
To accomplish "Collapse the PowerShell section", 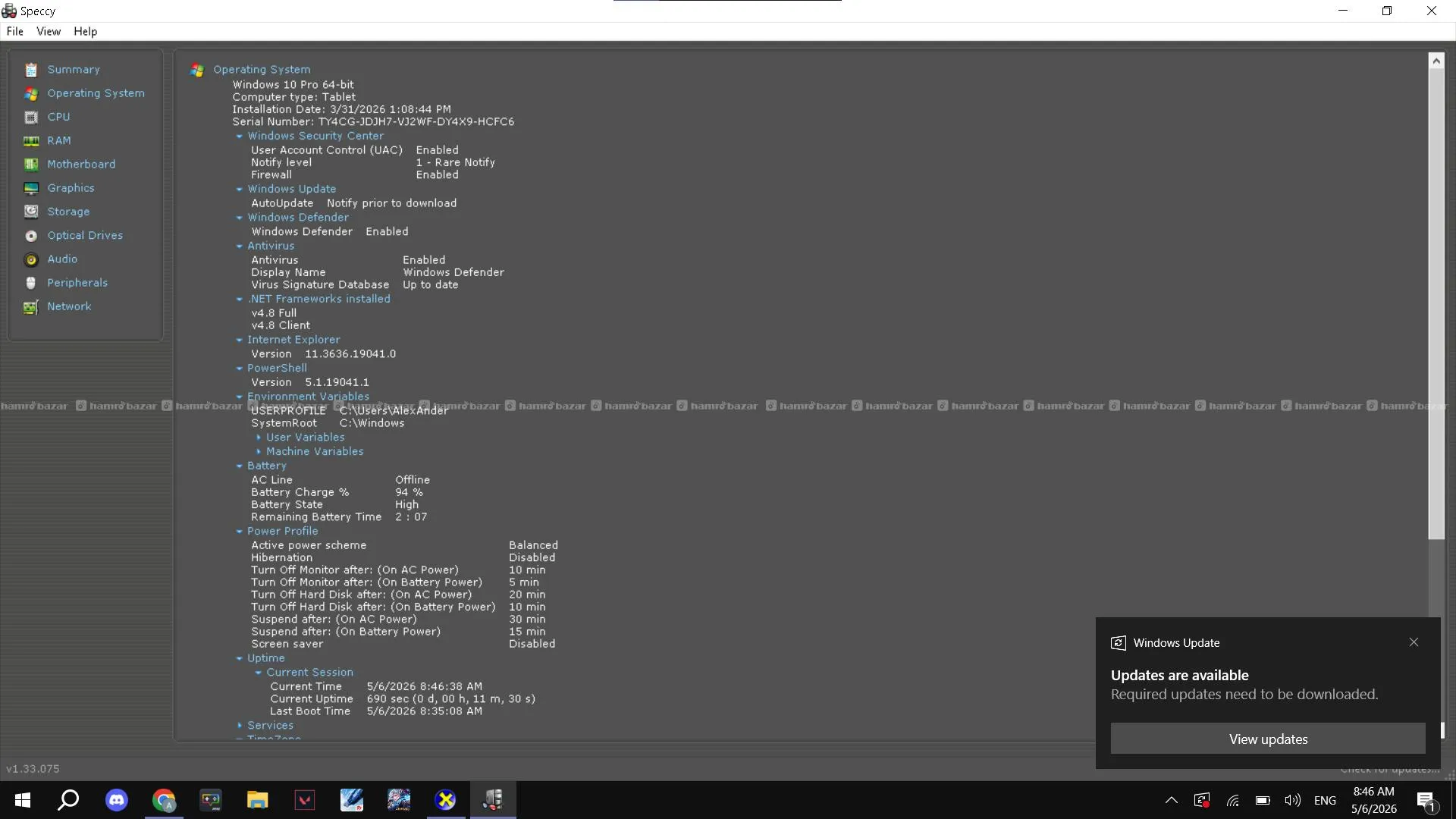I will tap(240, 369).
